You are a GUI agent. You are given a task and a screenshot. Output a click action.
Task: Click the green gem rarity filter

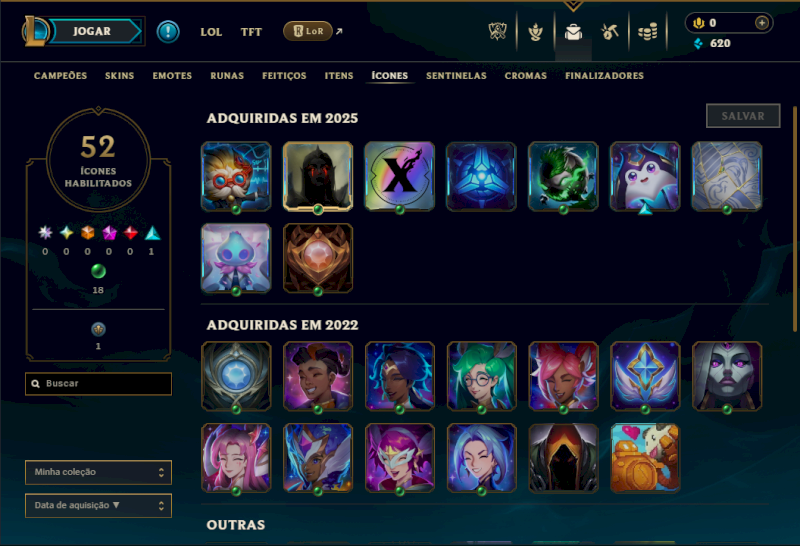point(98,271)
